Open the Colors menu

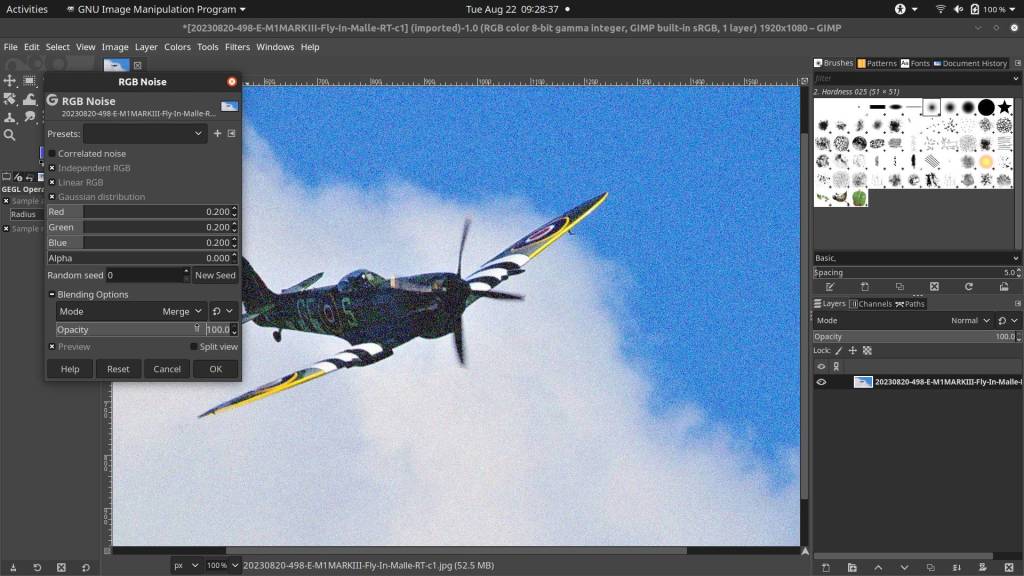(177, 47)
